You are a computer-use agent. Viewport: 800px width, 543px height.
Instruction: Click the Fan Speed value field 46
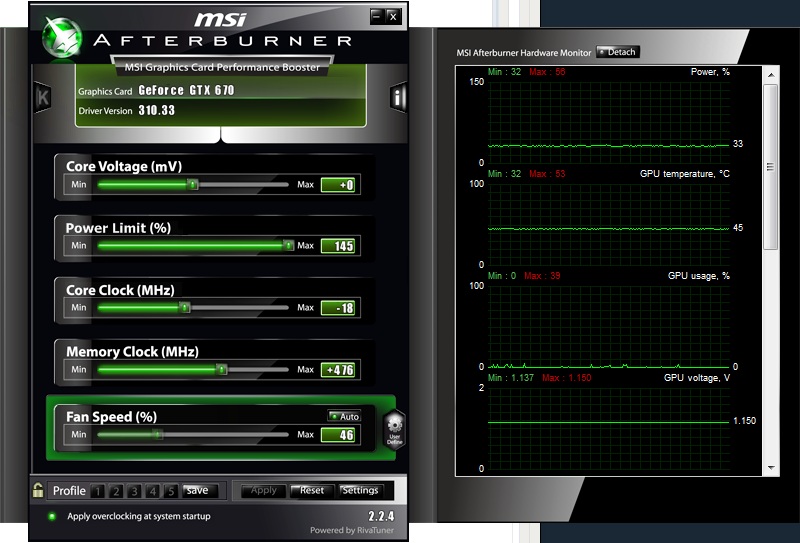[x=338, y=435]
